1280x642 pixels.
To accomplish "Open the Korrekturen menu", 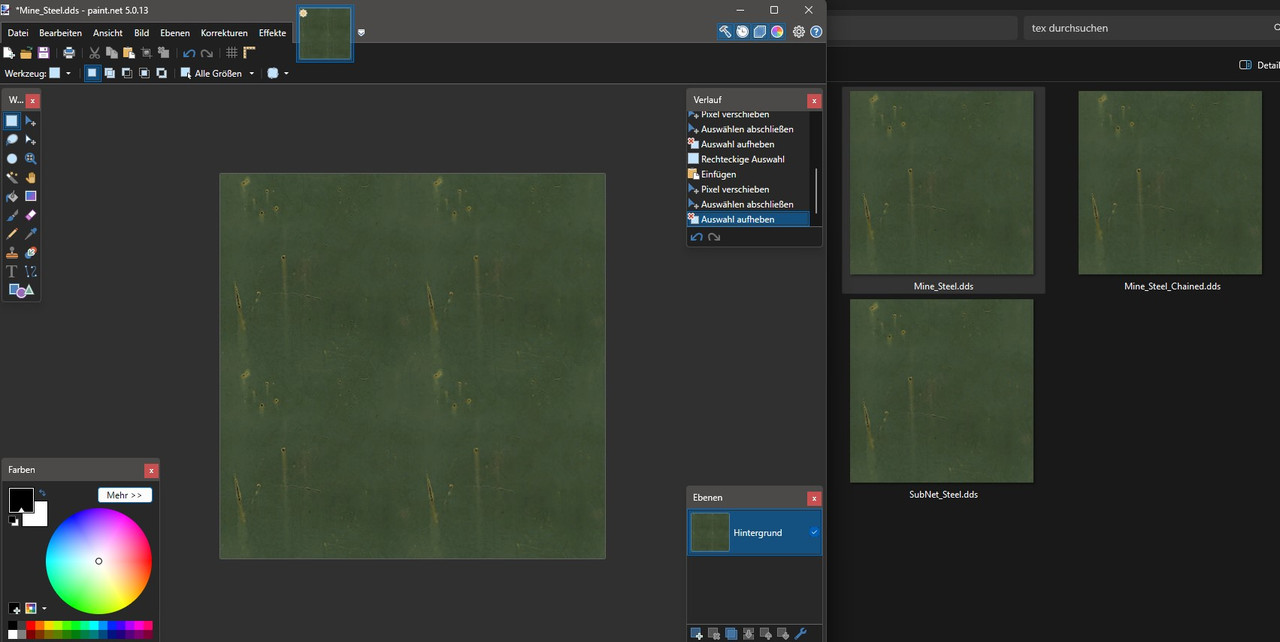I will click(x=224, y=33).
